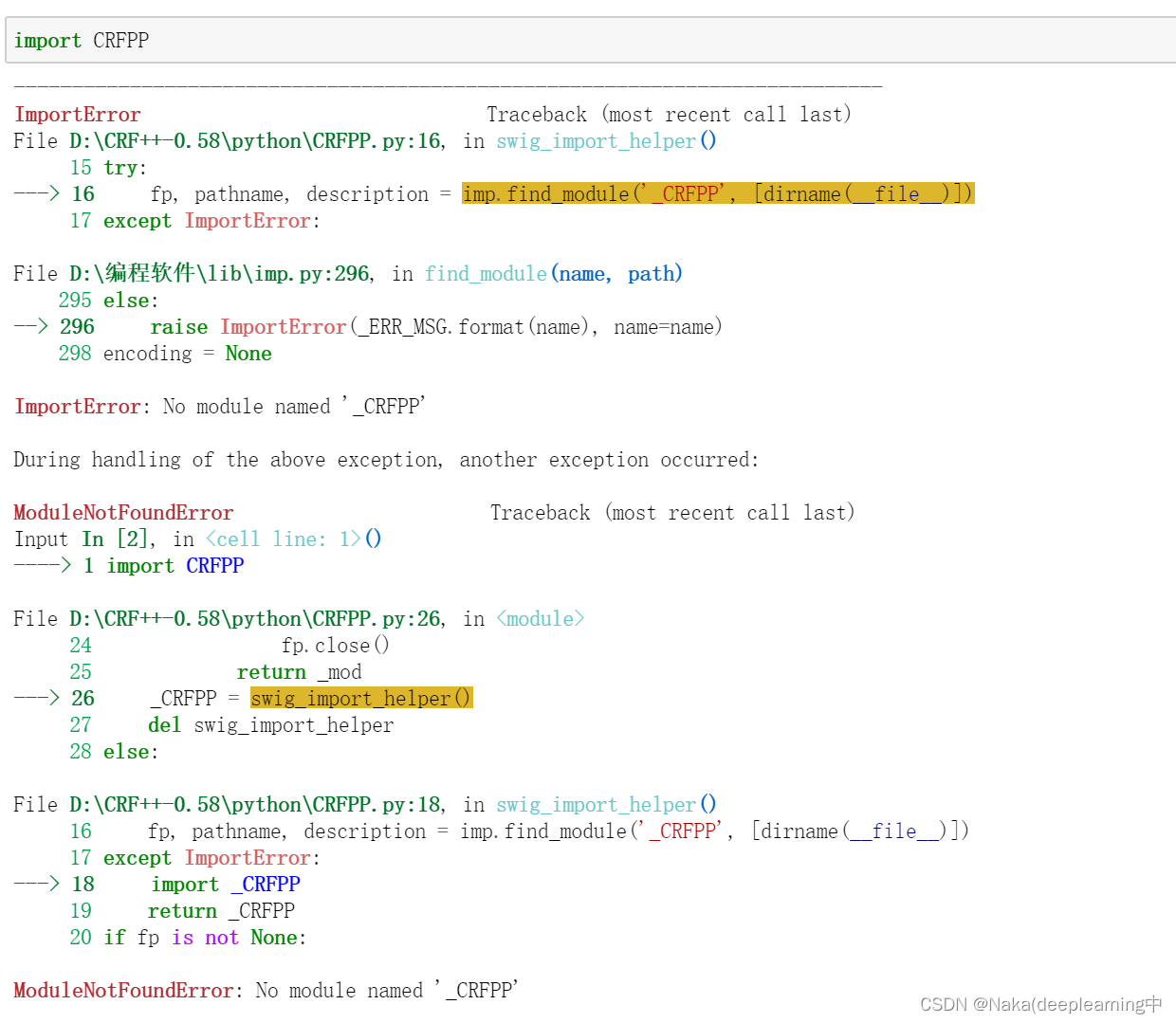This screenshot has width=1176, height=1023.
Task: Click line '17 except ImportError:' in first block
Action: pos(194,221)
